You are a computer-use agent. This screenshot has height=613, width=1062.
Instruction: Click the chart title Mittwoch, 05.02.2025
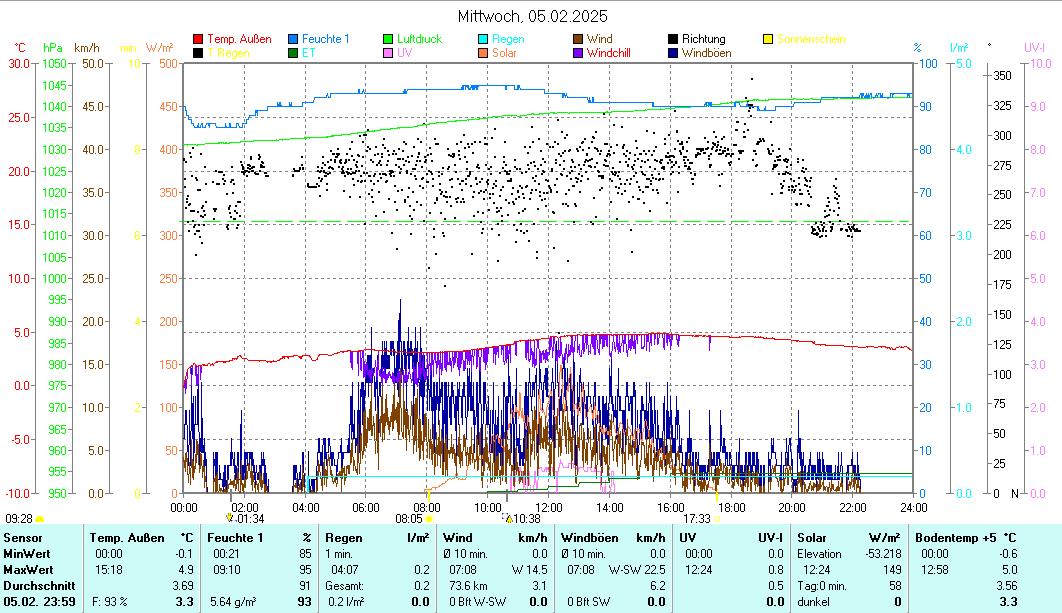click(x=532, y=16)
